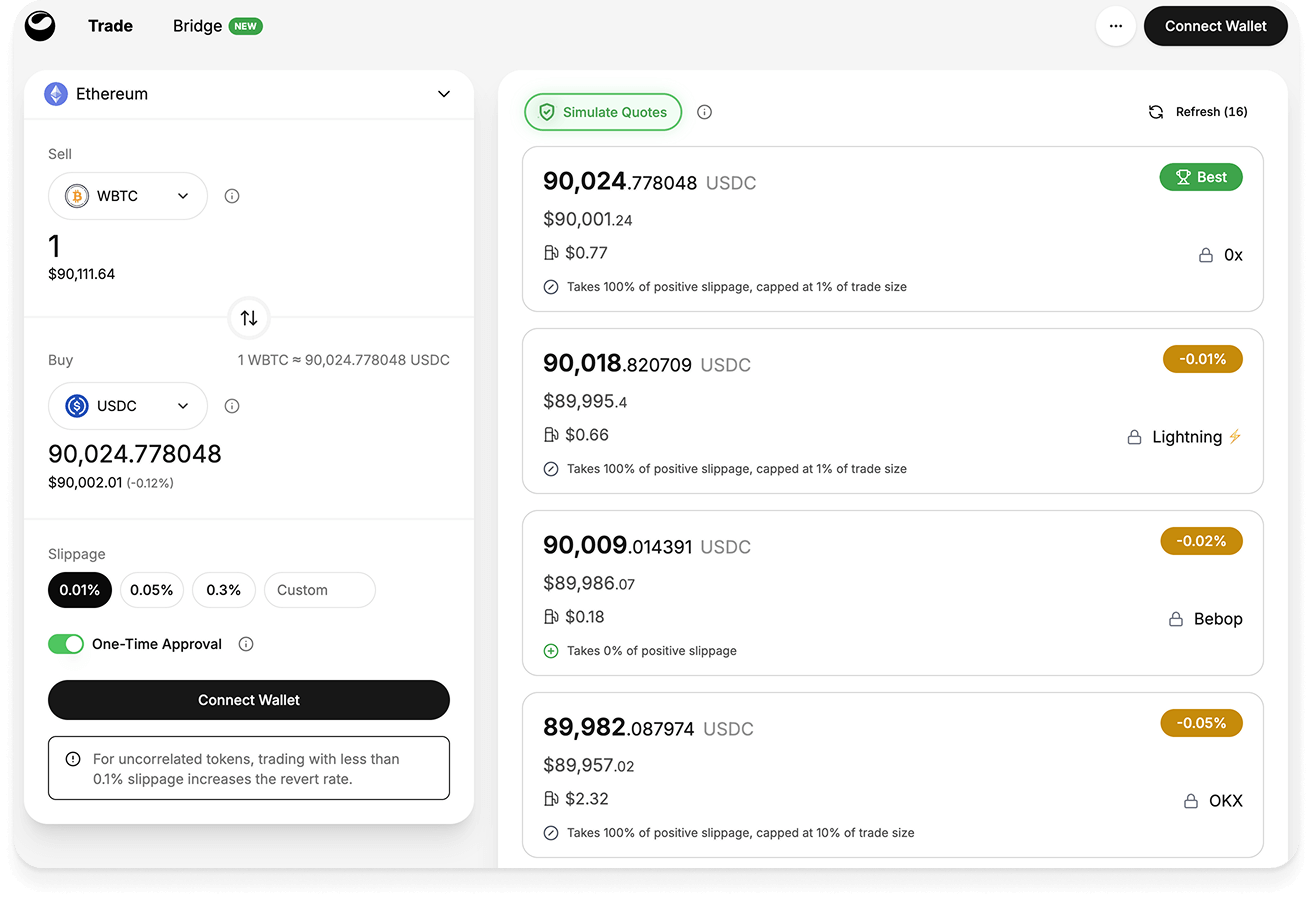Open the USDC buy token selector

128,406
